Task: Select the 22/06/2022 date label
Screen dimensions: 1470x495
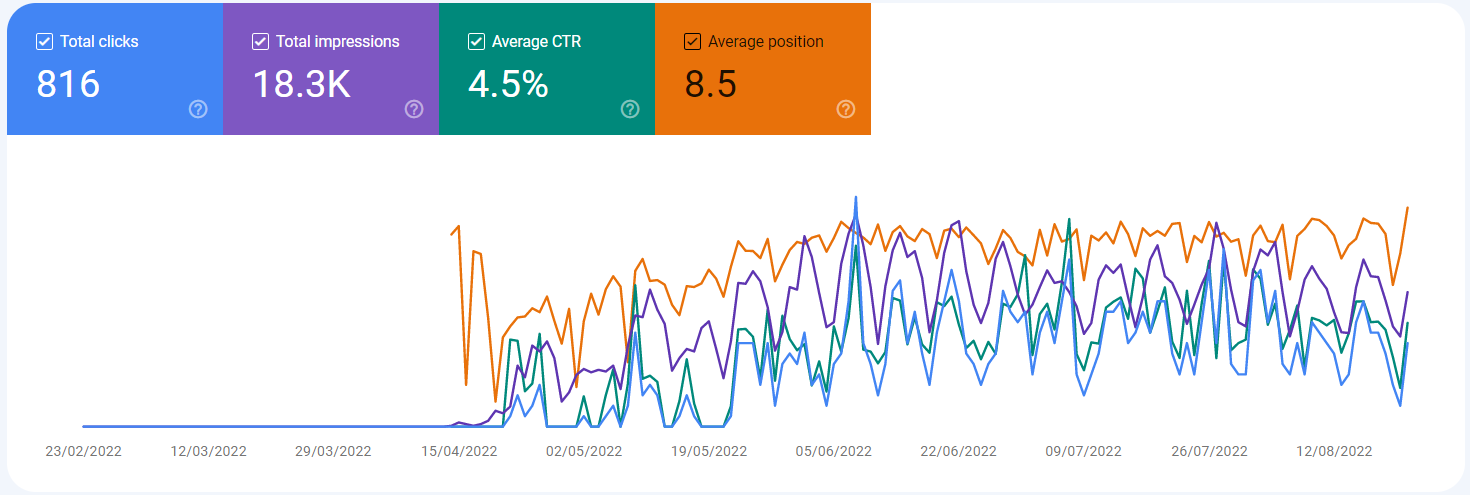Action: 959,452
